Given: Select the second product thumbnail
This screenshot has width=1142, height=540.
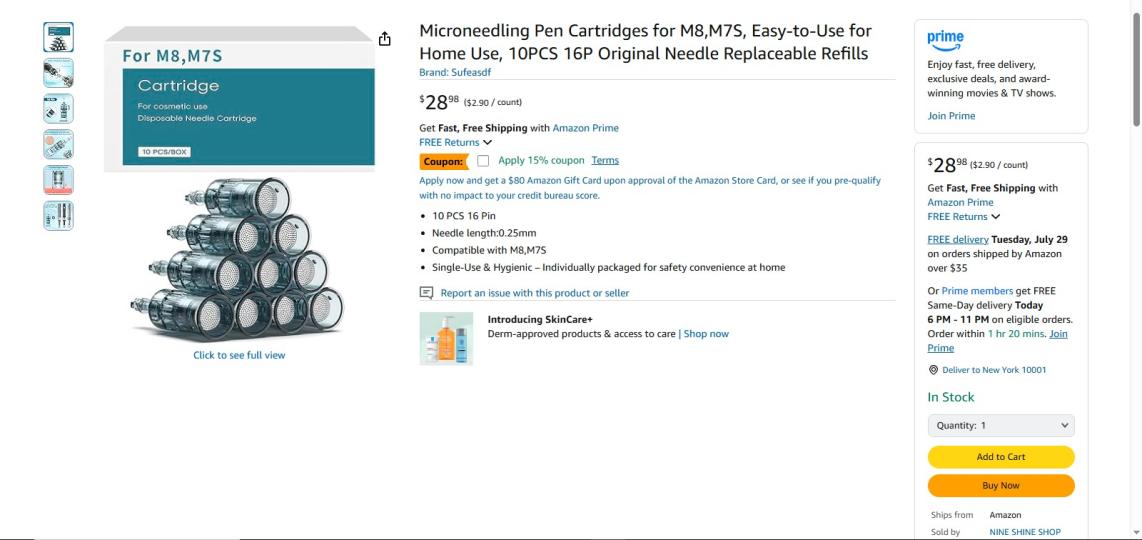Looking at the screenshot, I should tap(58, 73).
